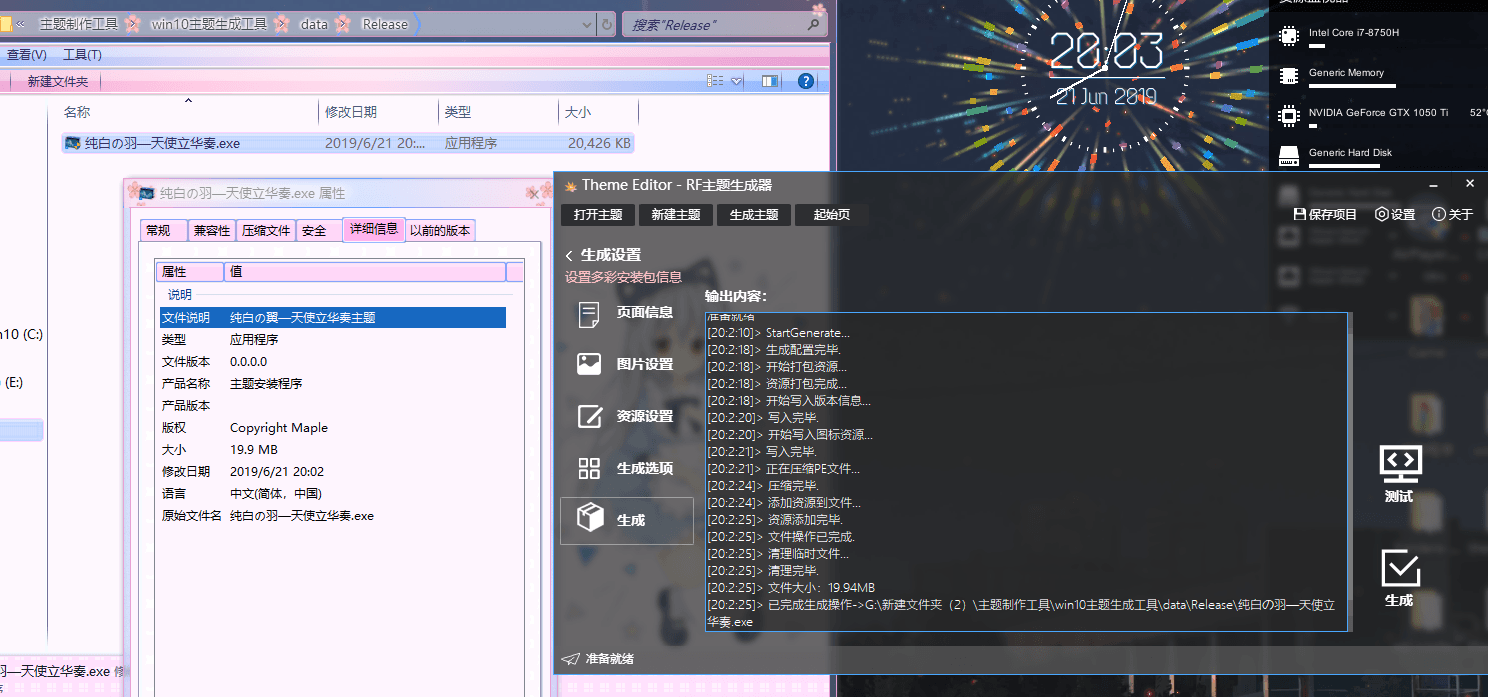1488x697 pixels.
Task: Click the data breadcrumb folder
Action: coord(314,24)
